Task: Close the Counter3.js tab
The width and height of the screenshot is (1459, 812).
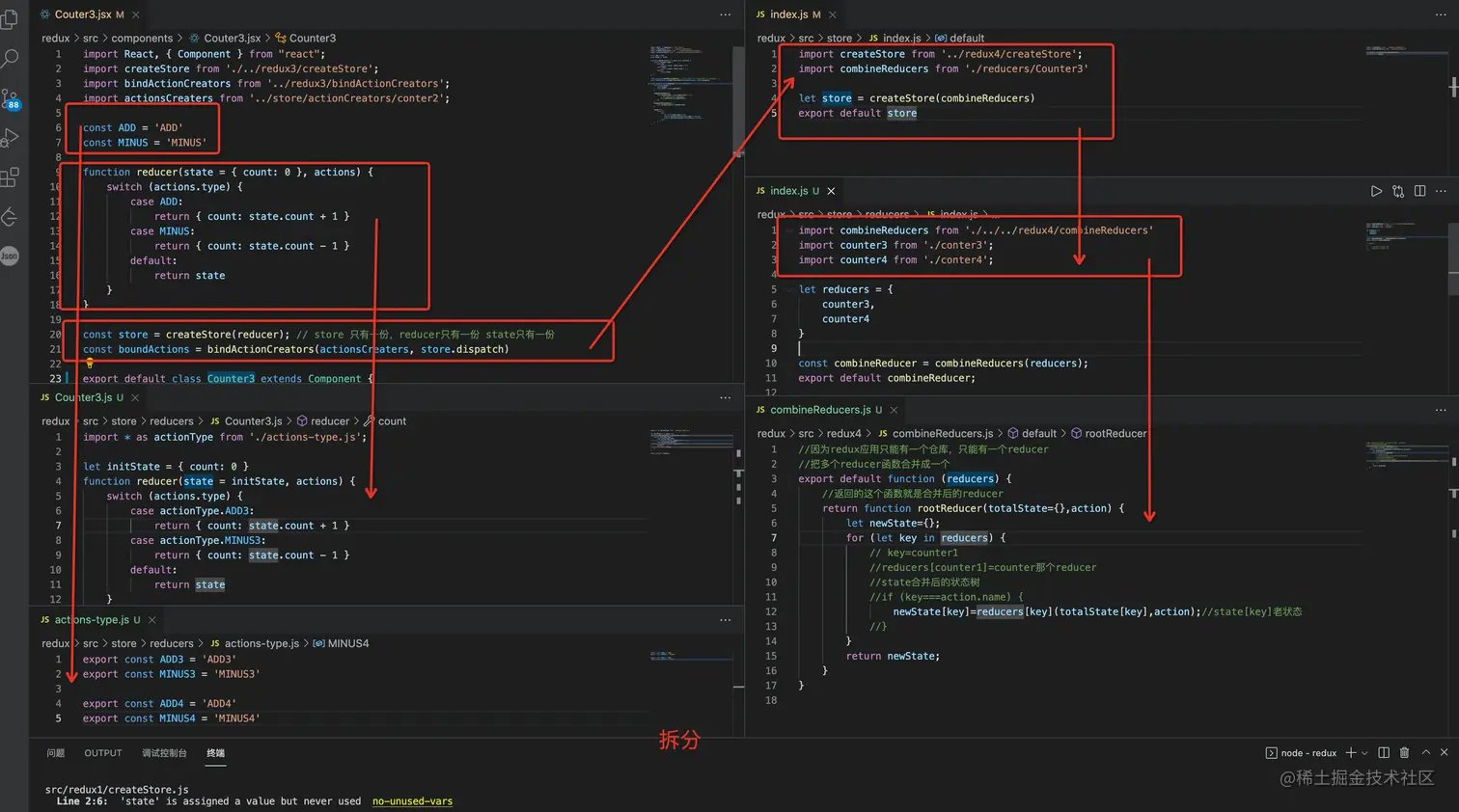Action: pos(135,397)
